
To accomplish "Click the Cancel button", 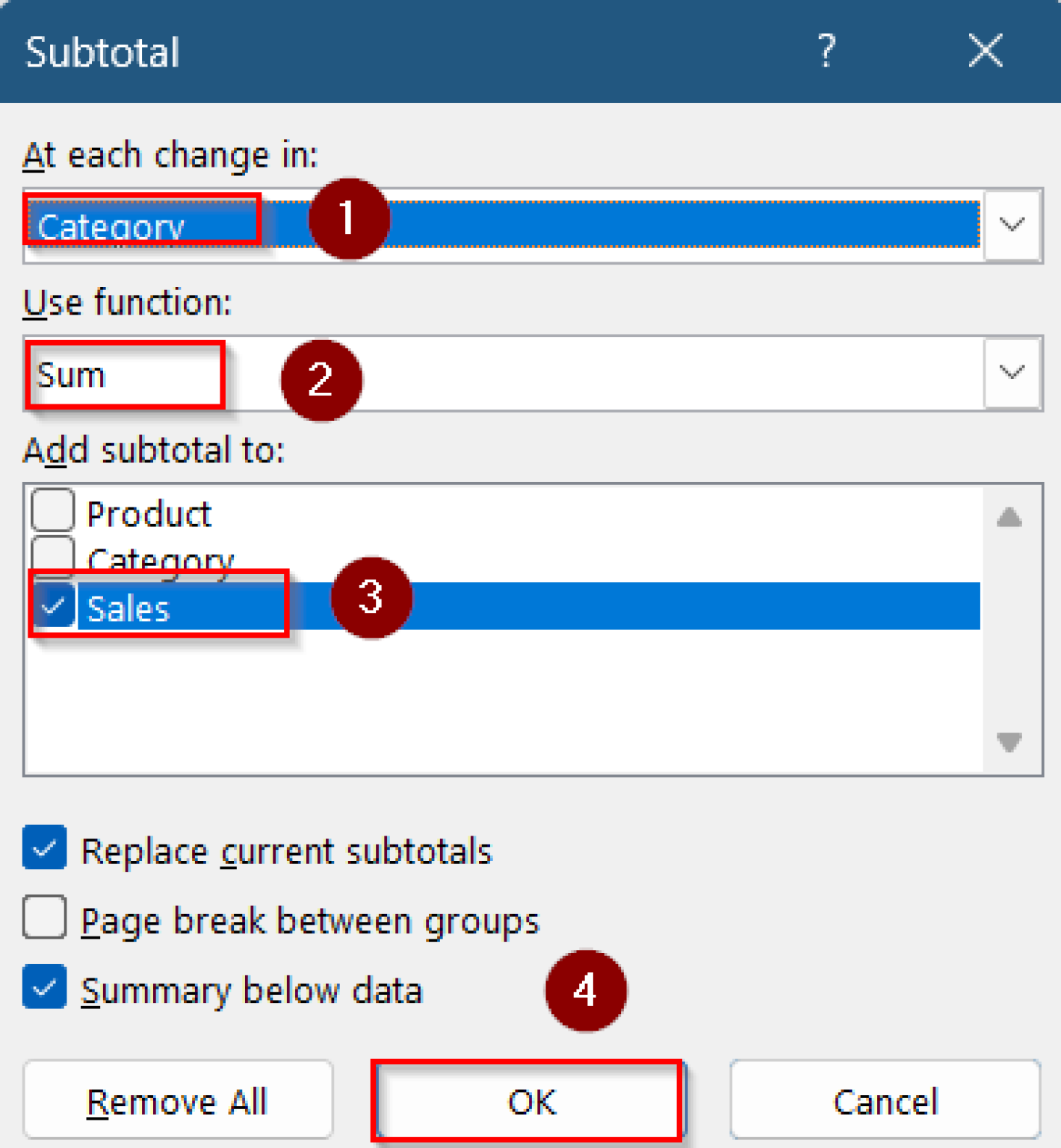I will [x=885, y=1100].
